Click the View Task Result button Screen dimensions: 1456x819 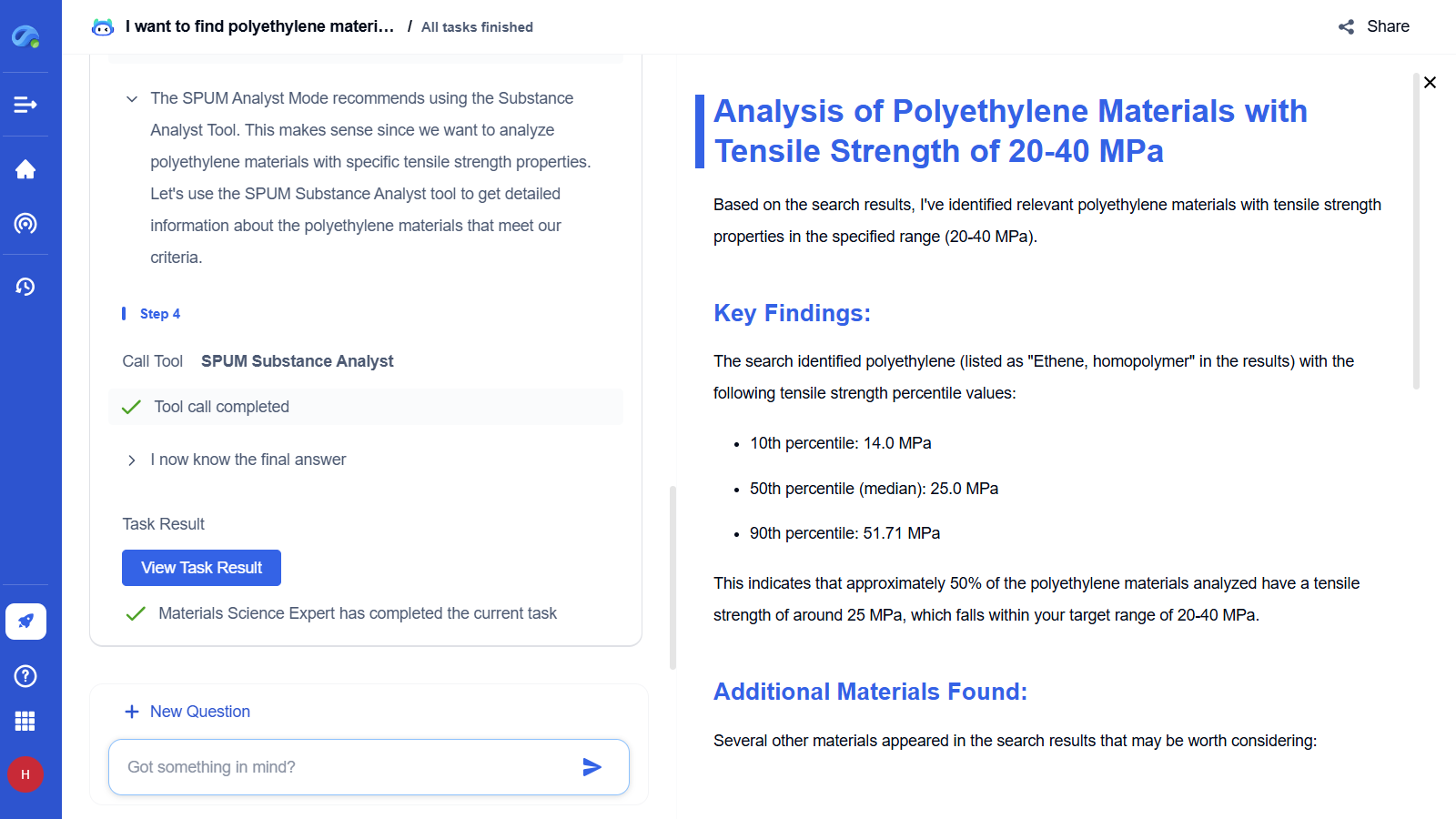[201, 568]
